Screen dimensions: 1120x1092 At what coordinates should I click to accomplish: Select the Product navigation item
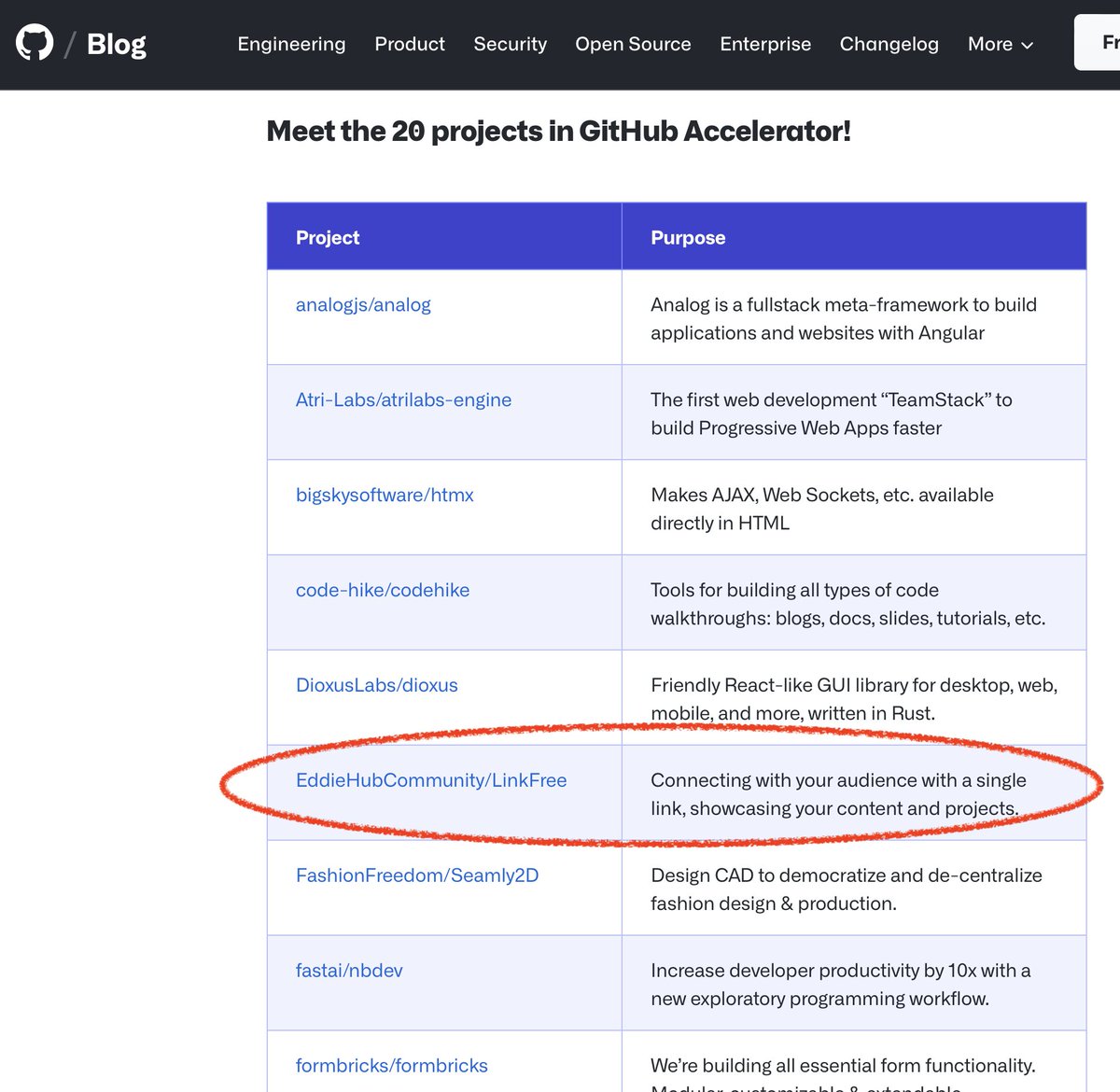coord(410,44)
